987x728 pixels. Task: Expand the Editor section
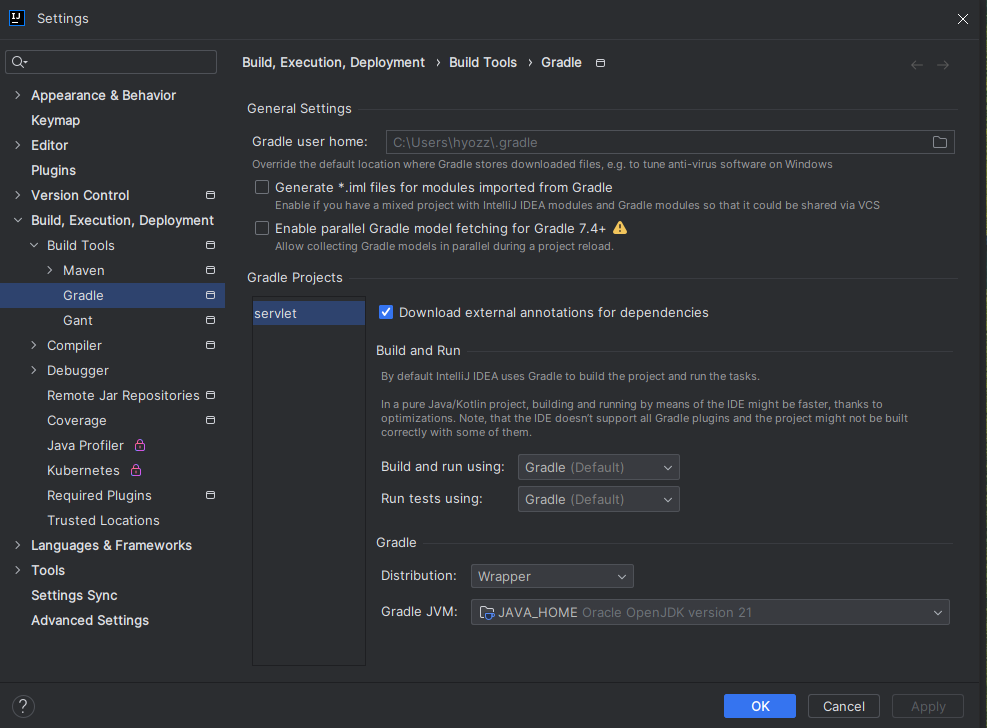[x=18, y=145]
